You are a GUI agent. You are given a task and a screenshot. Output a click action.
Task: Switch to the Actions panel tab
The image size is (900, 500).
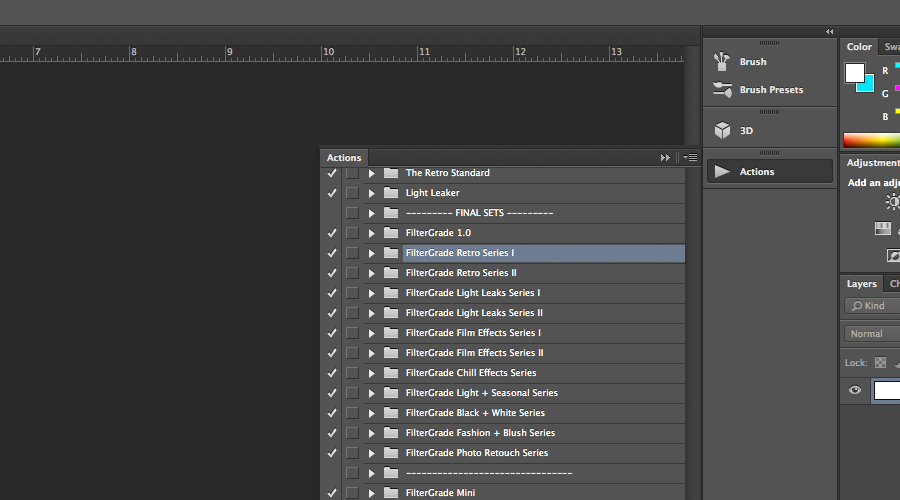coord(344,157)
